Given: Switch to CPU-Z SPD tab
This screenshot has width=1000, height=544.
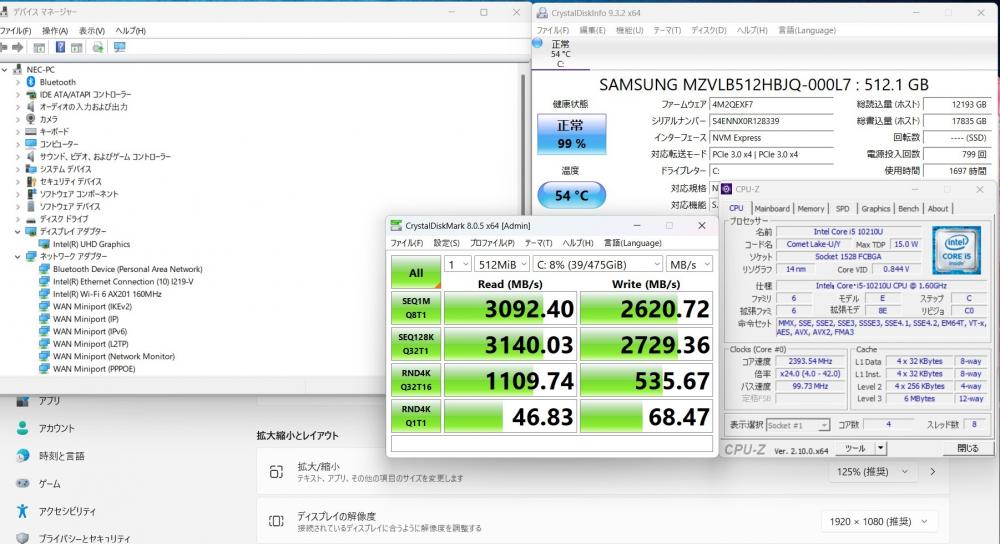Looking at the screenshot, I should click(x=842, y=209).
